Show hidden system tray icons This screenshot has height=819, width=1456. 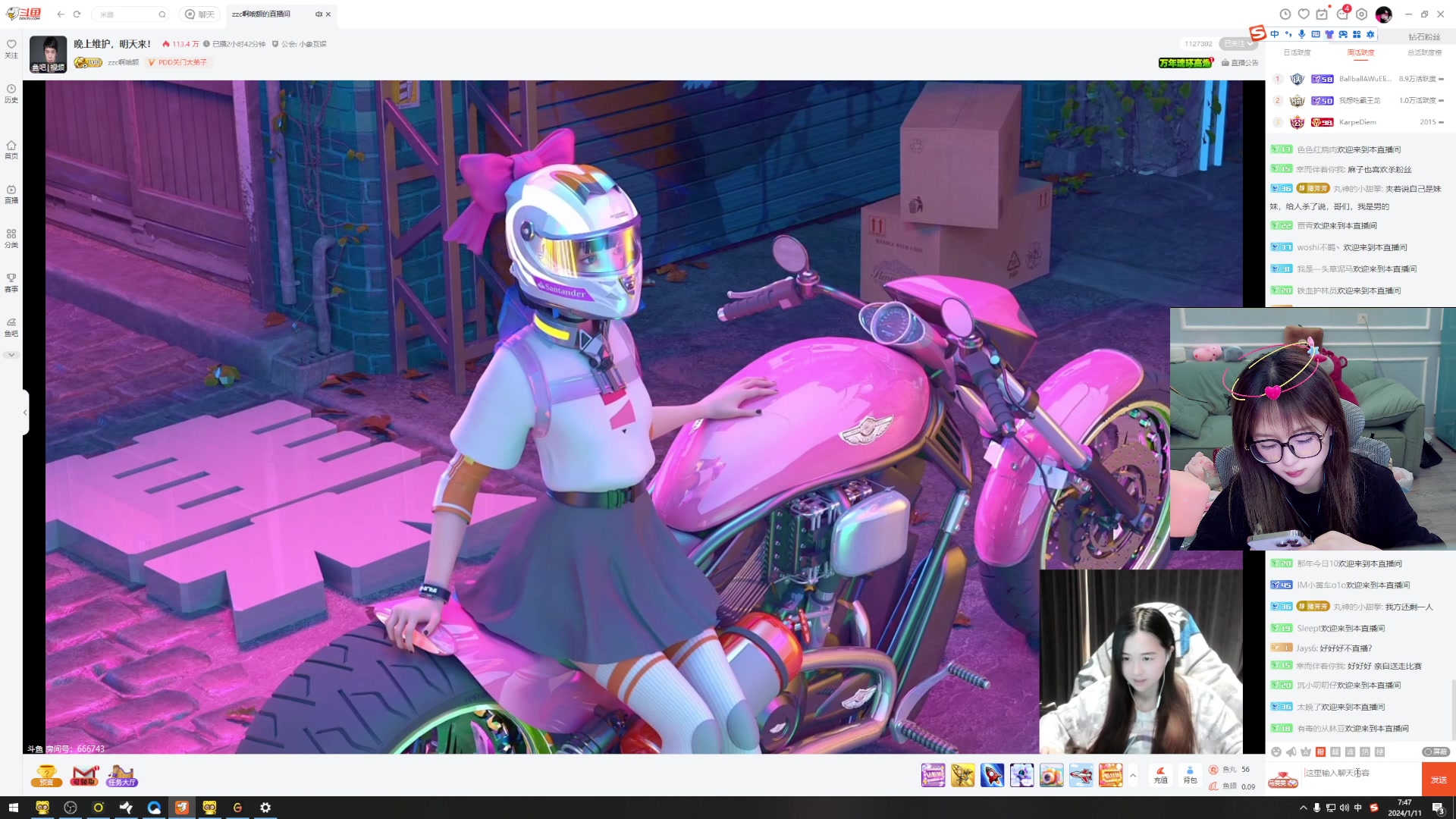(1303, 808)
